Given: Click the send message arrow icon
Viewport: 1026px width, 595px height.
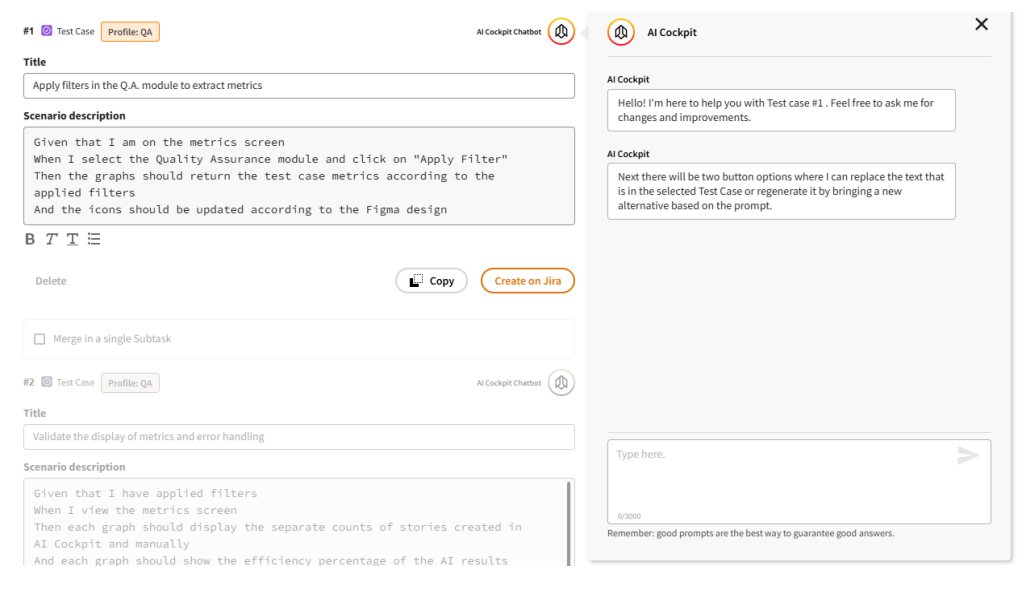Looking at the screenshot, I should (x=967, y=456).
